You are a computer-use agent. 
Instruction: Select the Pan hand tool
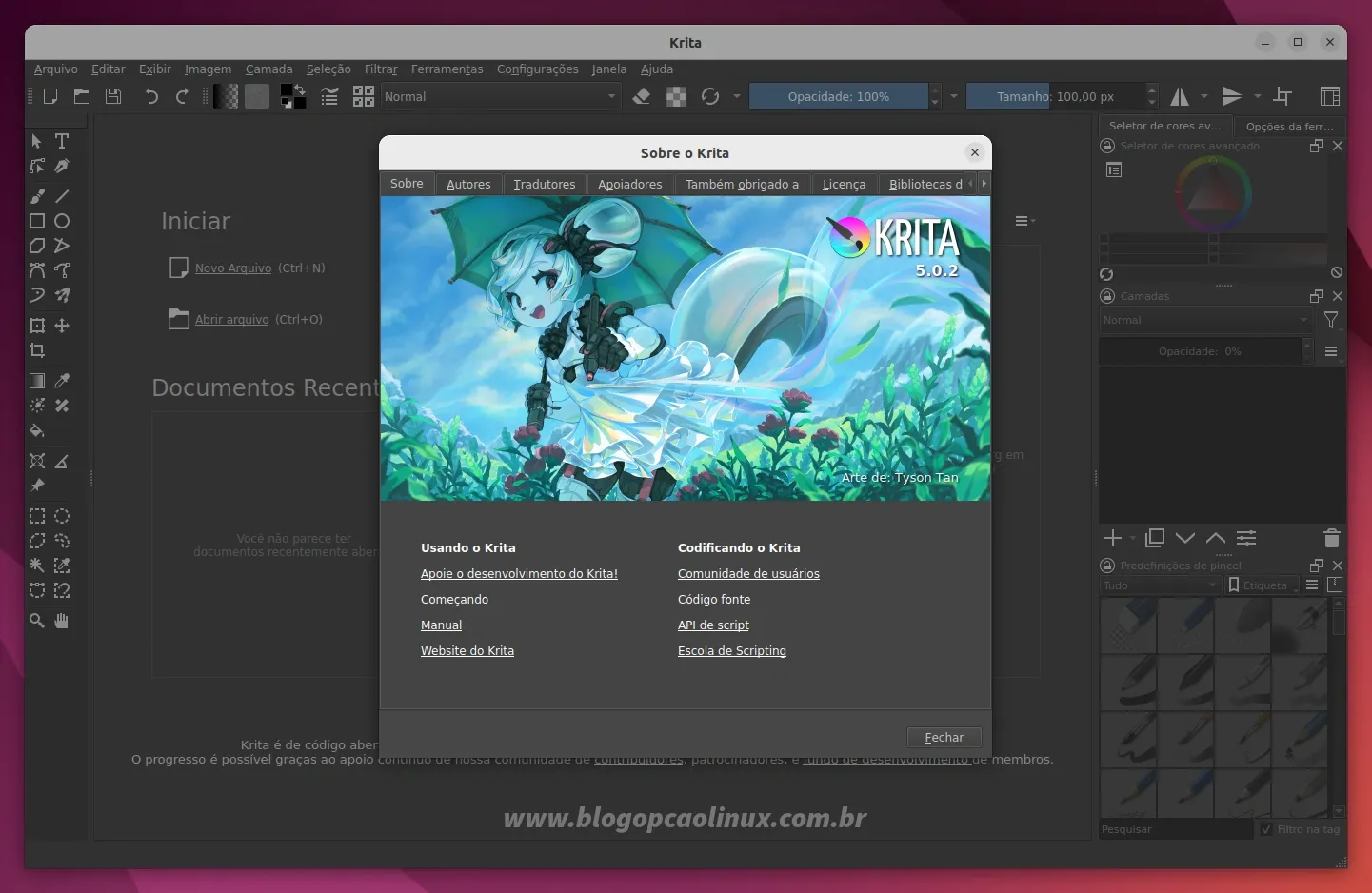[62, 621]
